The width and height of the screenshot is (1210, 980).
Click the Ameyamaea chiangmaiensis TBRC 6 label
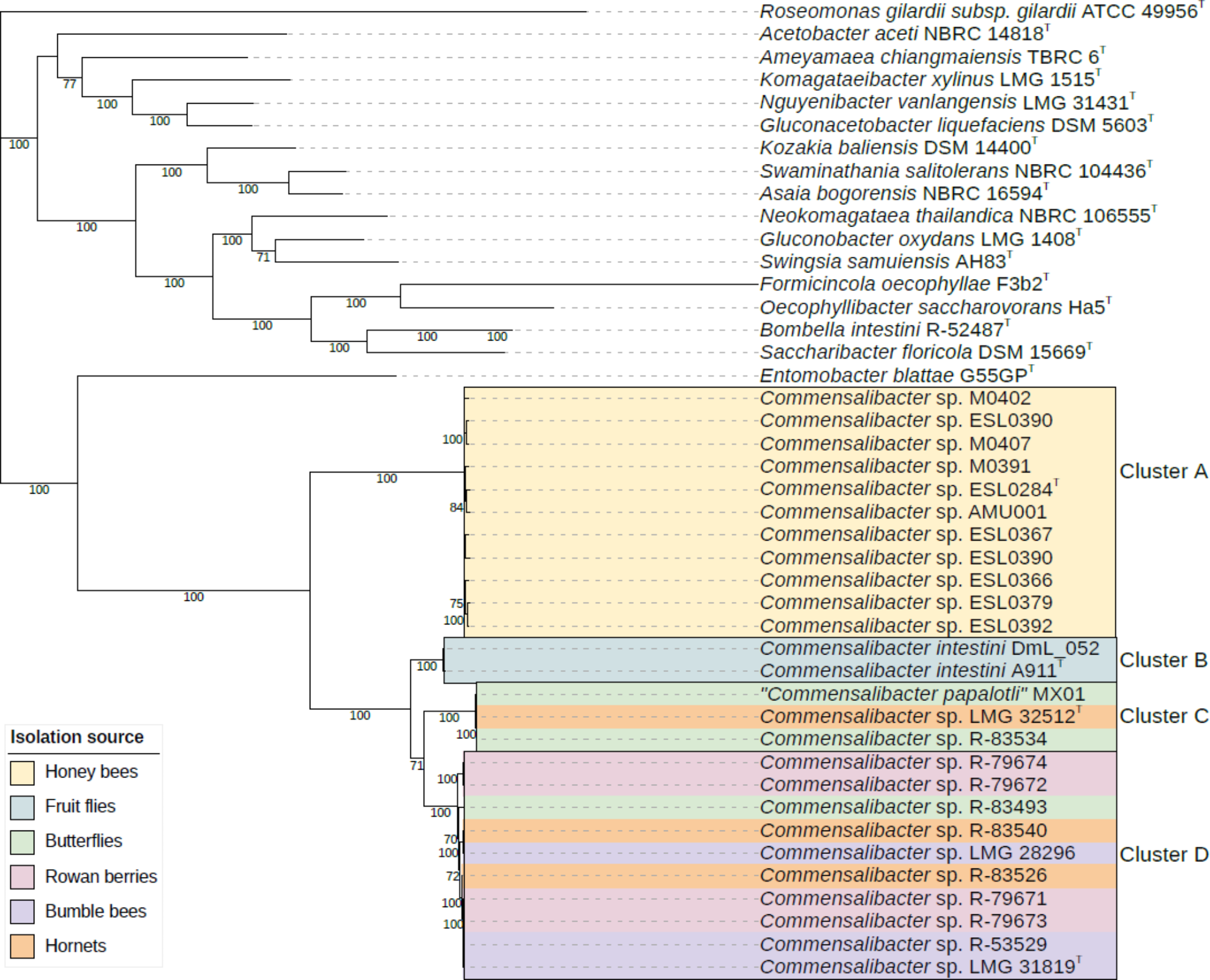933,57
